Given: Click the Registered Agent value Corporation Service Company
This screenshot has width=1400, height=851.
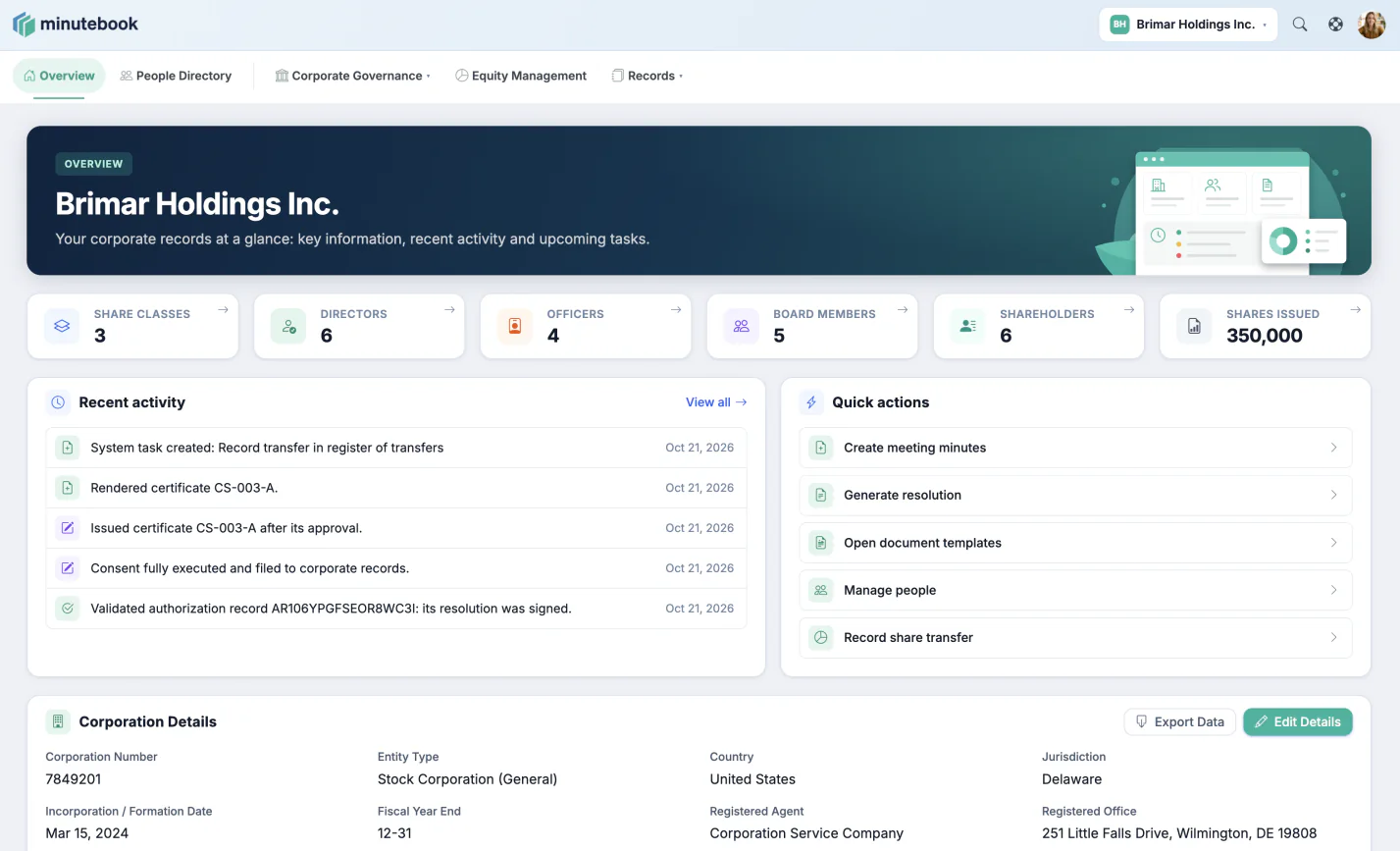Looking at the screenshot, I should pos(806,833).
